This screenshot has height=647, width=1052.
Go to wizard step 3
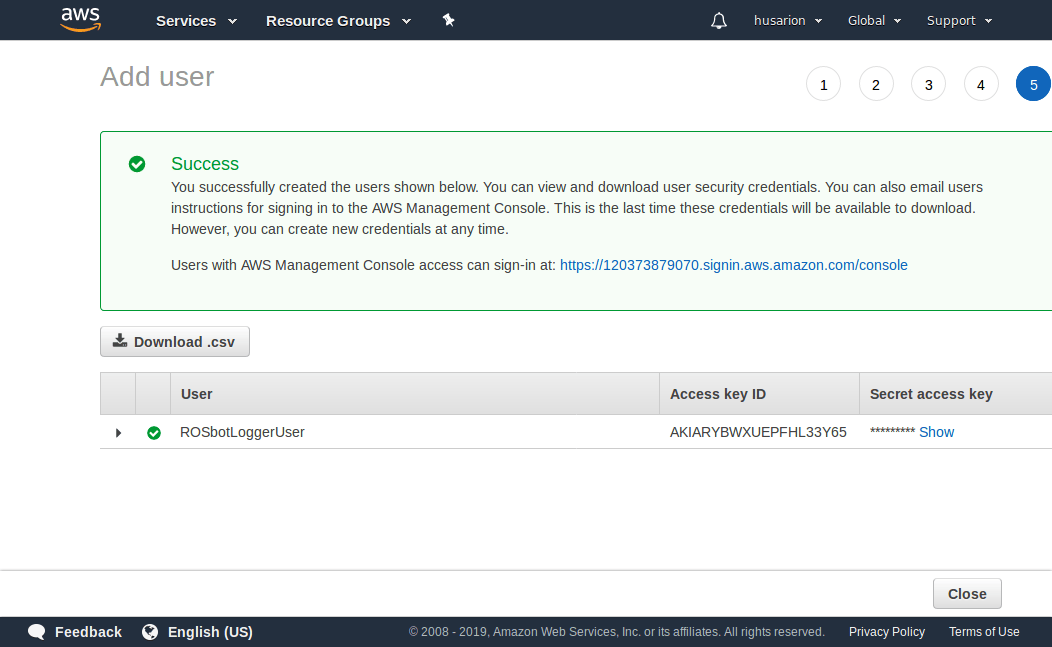pos(929,84)
